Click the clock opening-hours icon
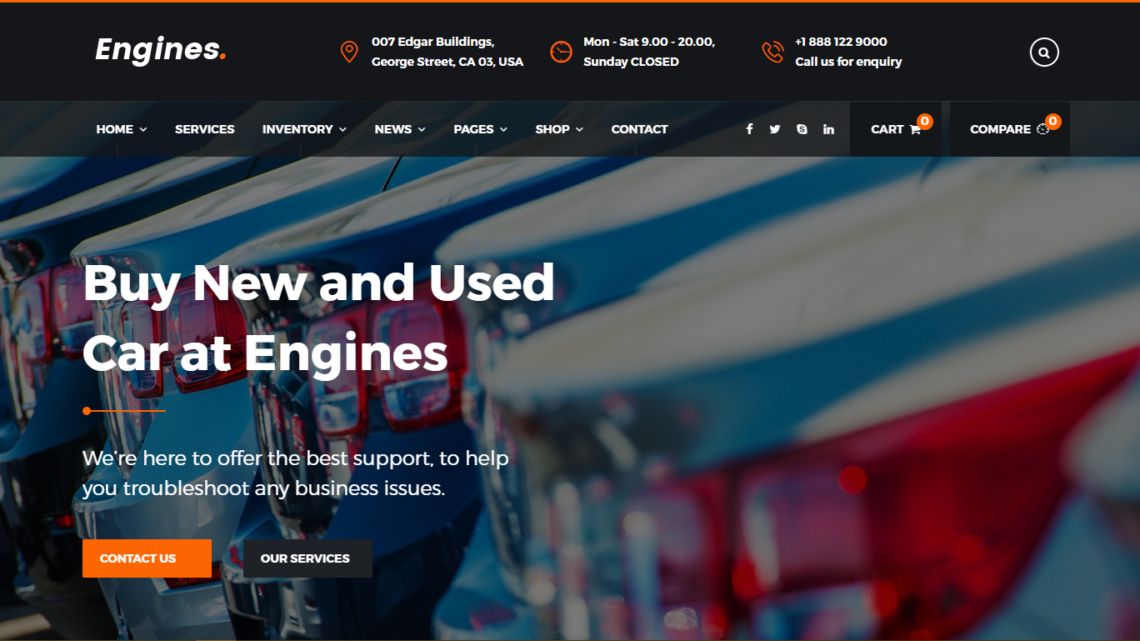This screenshot has width=1140, height=641. point(561,52)
